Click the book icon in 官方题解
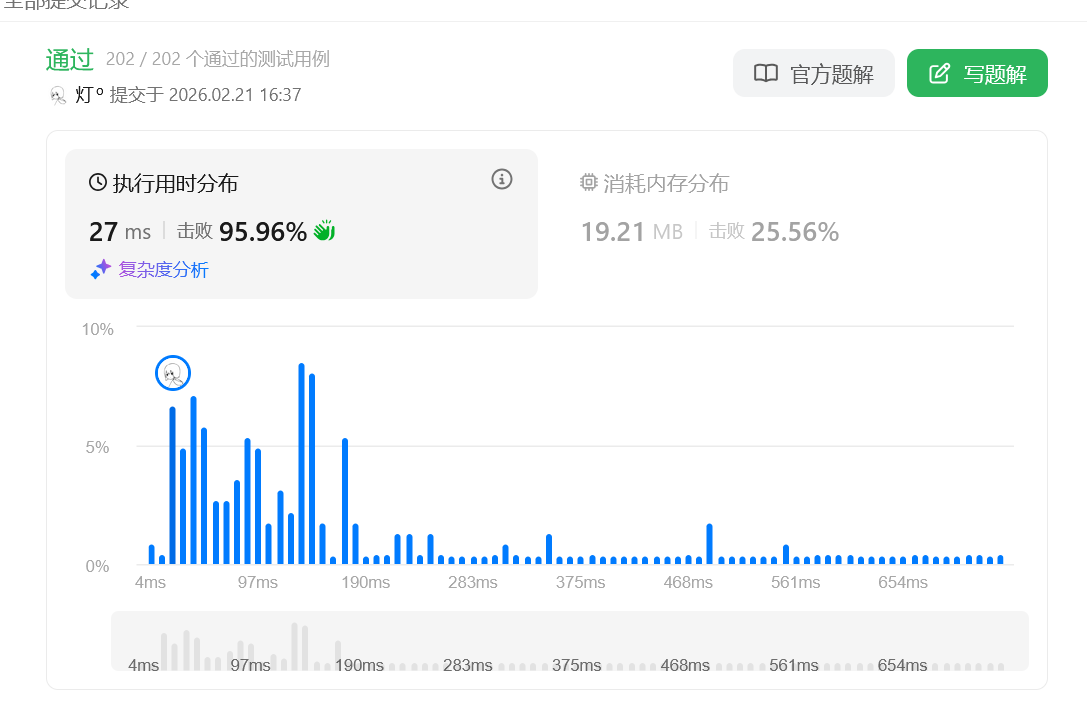The image size is (1087, 712). tap(766, 74)
